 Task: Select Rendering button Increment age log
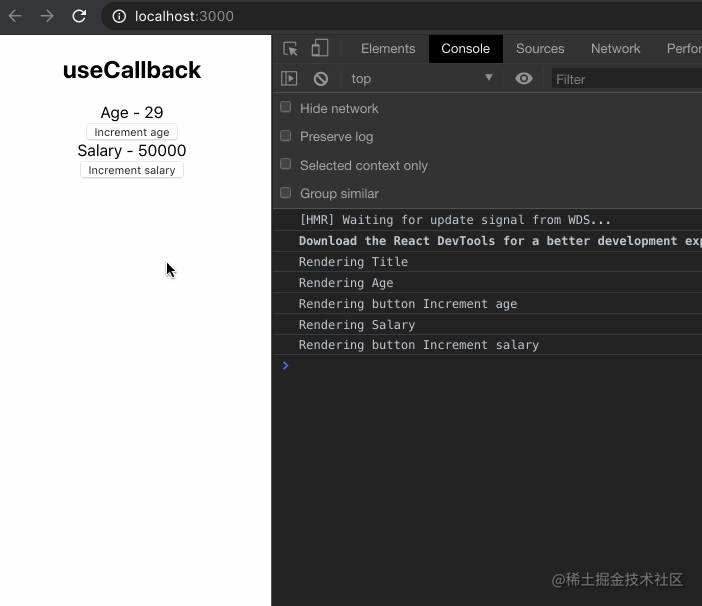click(x=488, y=303)
